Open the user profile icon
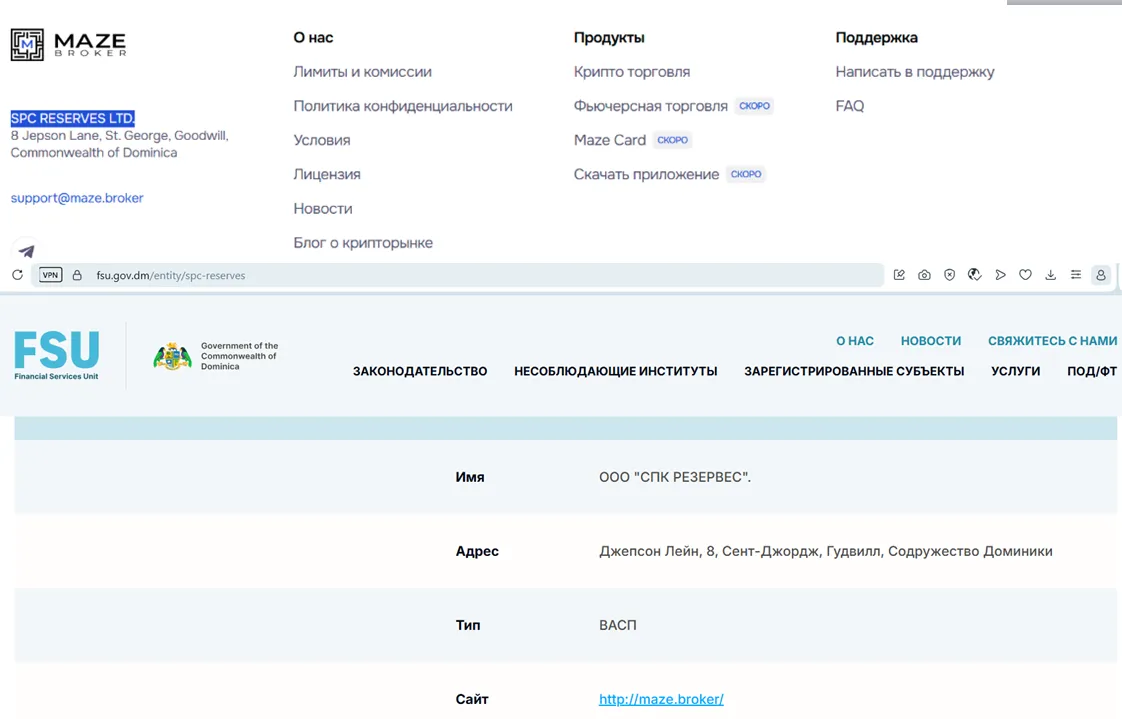The width and height of the screenshot is (1122, 719). [x=1101, y=275]
